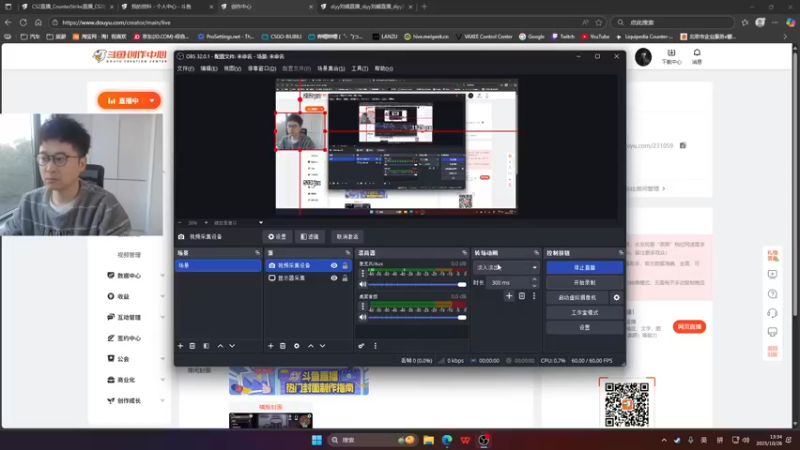This screenshot has height=450, width=800.
Task: Open advanced audio properties in mixer footer
Action: pyautogui.click(x=361, y=346)
